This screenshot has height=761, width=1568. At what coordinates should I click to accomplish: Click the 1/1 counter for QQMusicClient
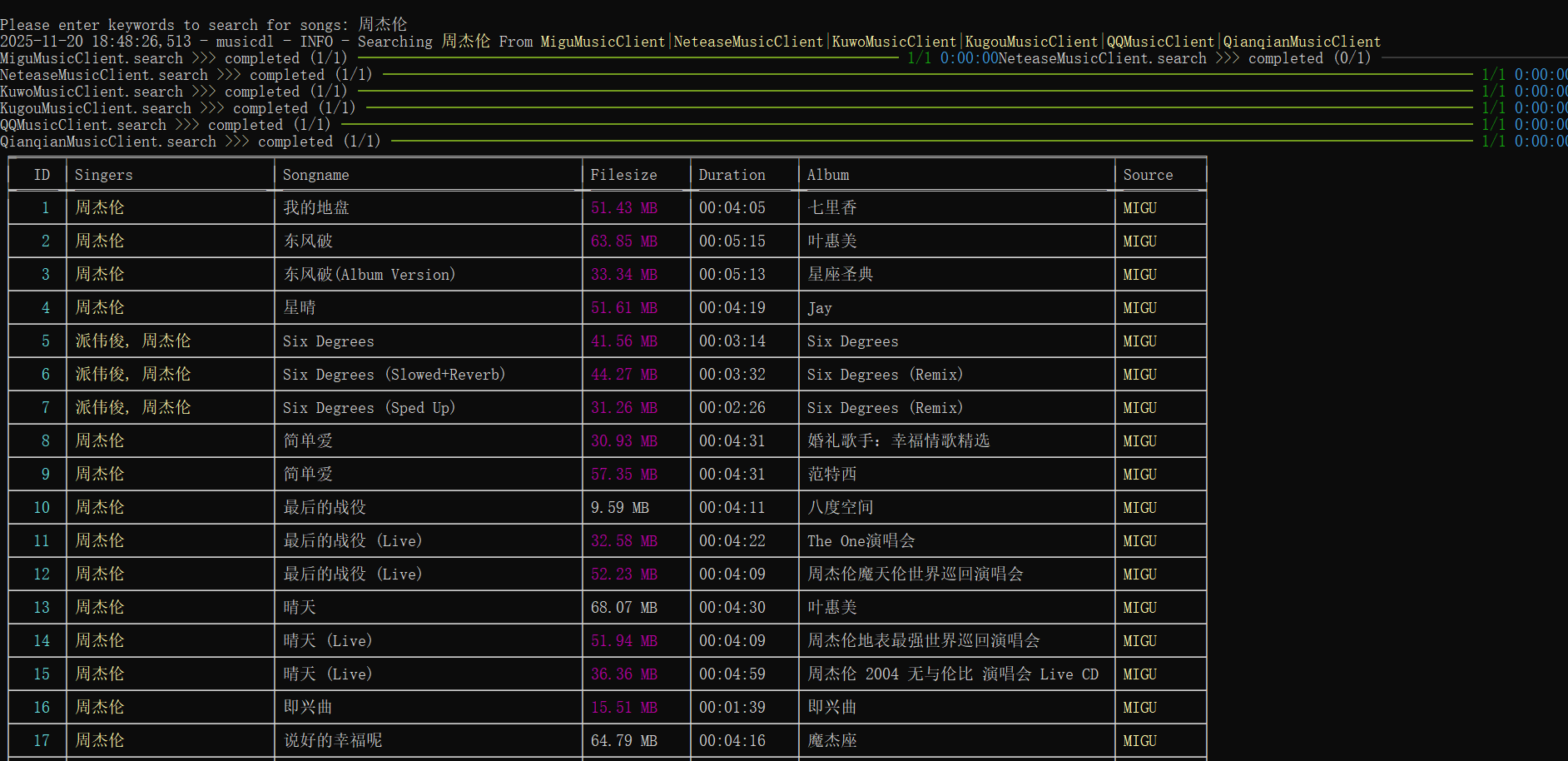(x=1492, y=124)
